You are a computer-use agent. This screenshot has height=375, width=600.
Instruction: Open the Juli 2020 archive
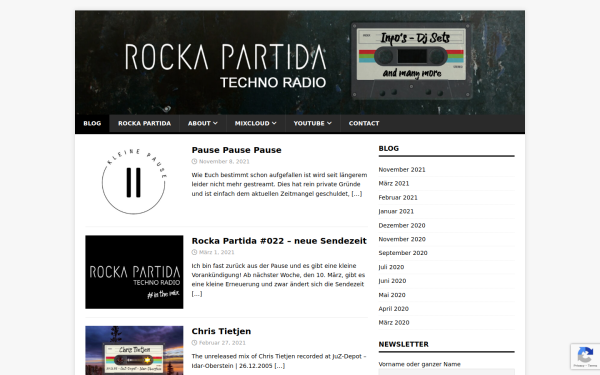[x=391, y=267]
